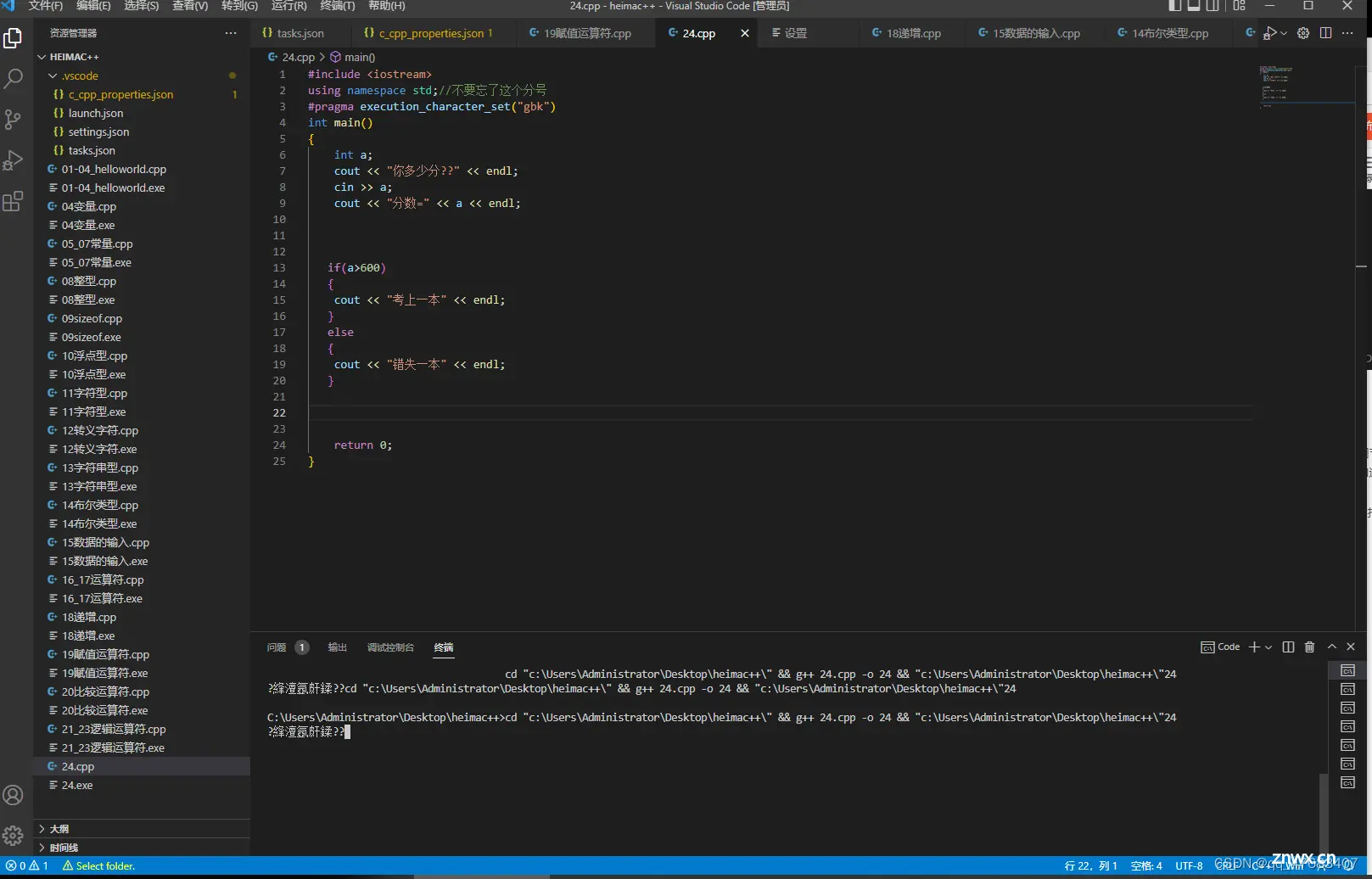This screenshot has height=879, width=1372.
Task: Split the terminal pane
Action: pyautogui.click(x=1288, y=647)
